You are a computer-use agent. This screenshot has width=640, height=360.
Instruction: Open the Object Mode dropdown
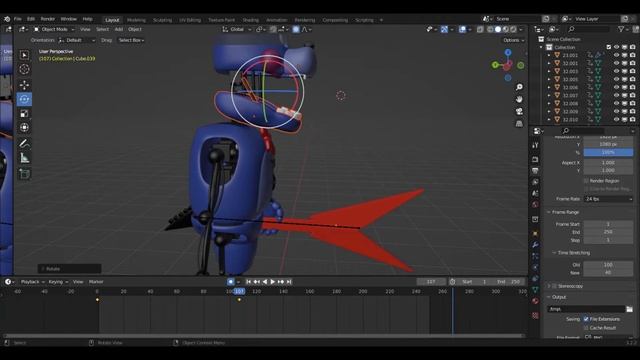point(54,29)
